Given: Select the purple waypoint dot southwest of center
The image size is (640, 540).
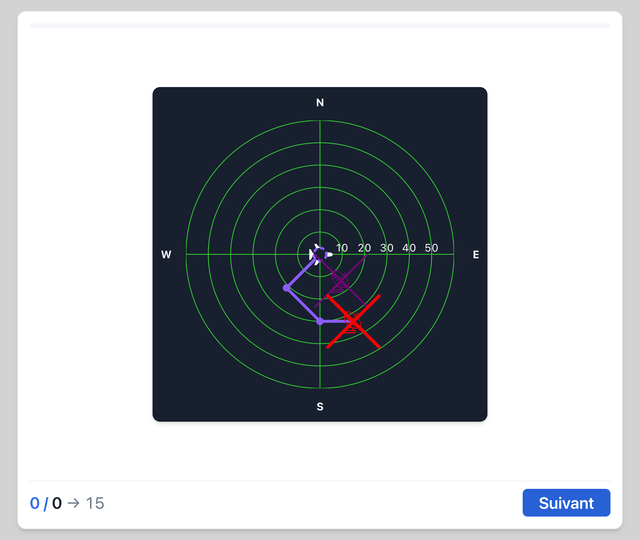Looking at the screenshot, I should 287,288.
